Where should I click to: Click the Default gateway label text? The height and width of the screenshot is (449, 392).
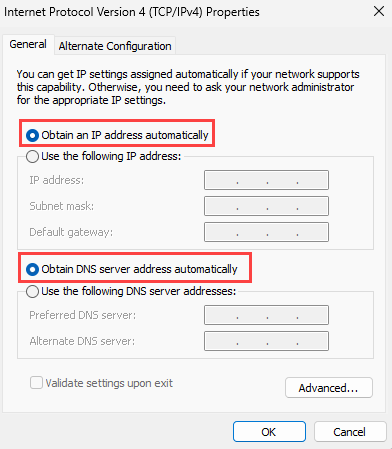pyautogui.click(x=71, y=232)
